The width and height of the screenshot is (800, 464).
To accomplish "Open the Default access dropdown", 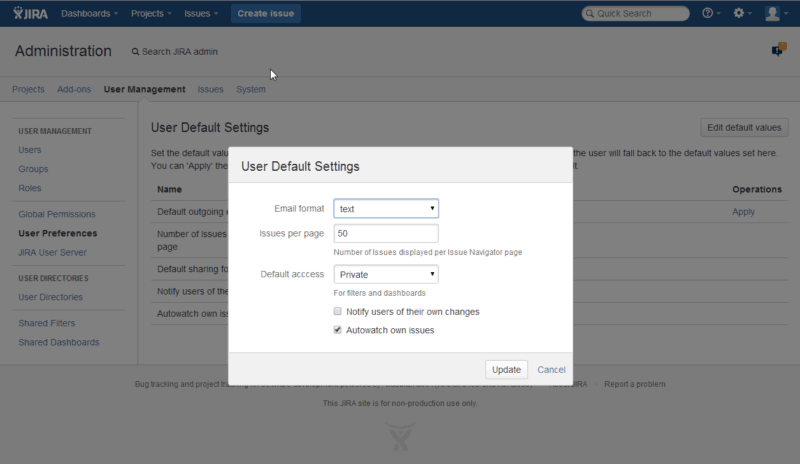I will pos(386,274).
